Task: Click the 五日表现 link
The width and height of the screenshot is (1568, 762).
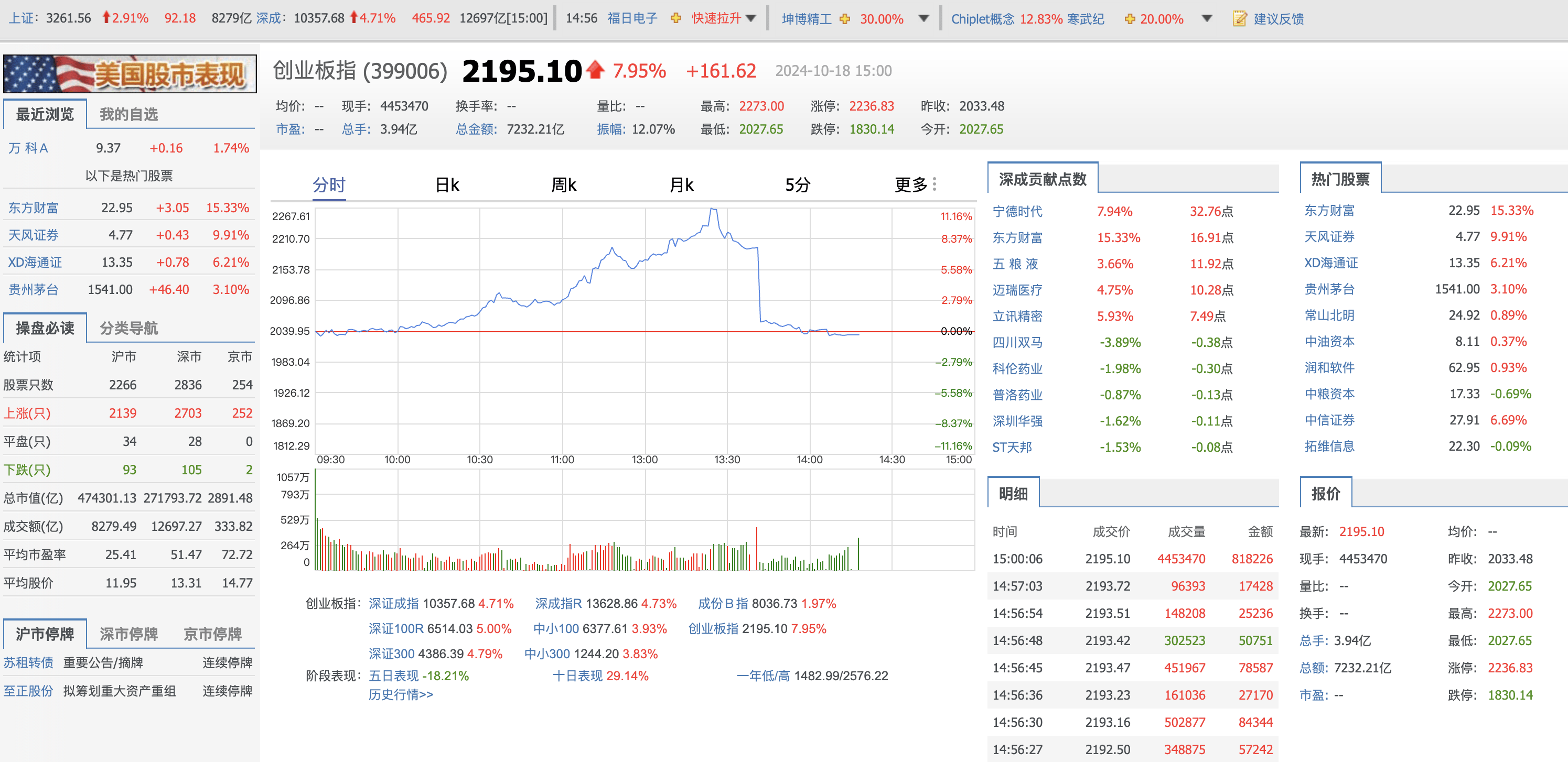Action: [x=394, y=676]
